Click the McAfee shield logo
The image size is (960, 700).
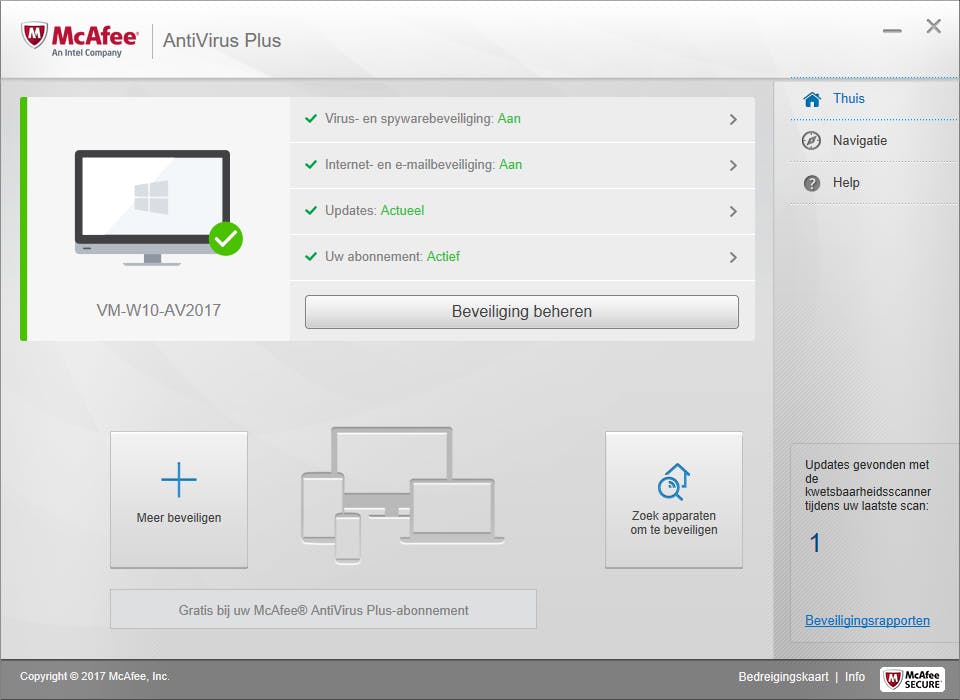(x=34, y=36)
